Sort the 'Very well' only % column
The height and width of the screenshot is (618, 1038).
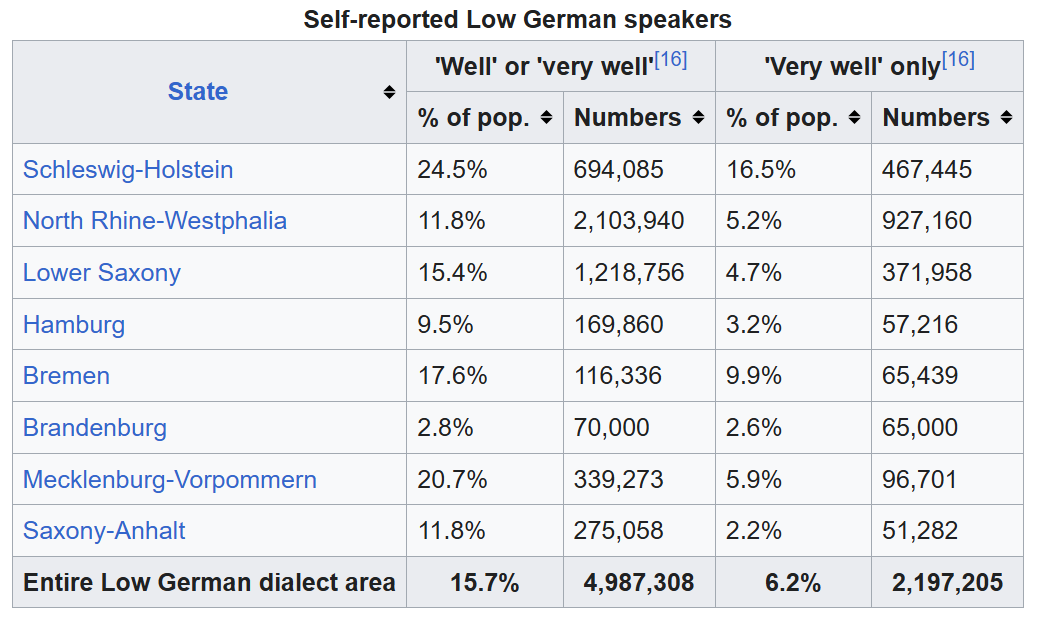click(854, 118)
